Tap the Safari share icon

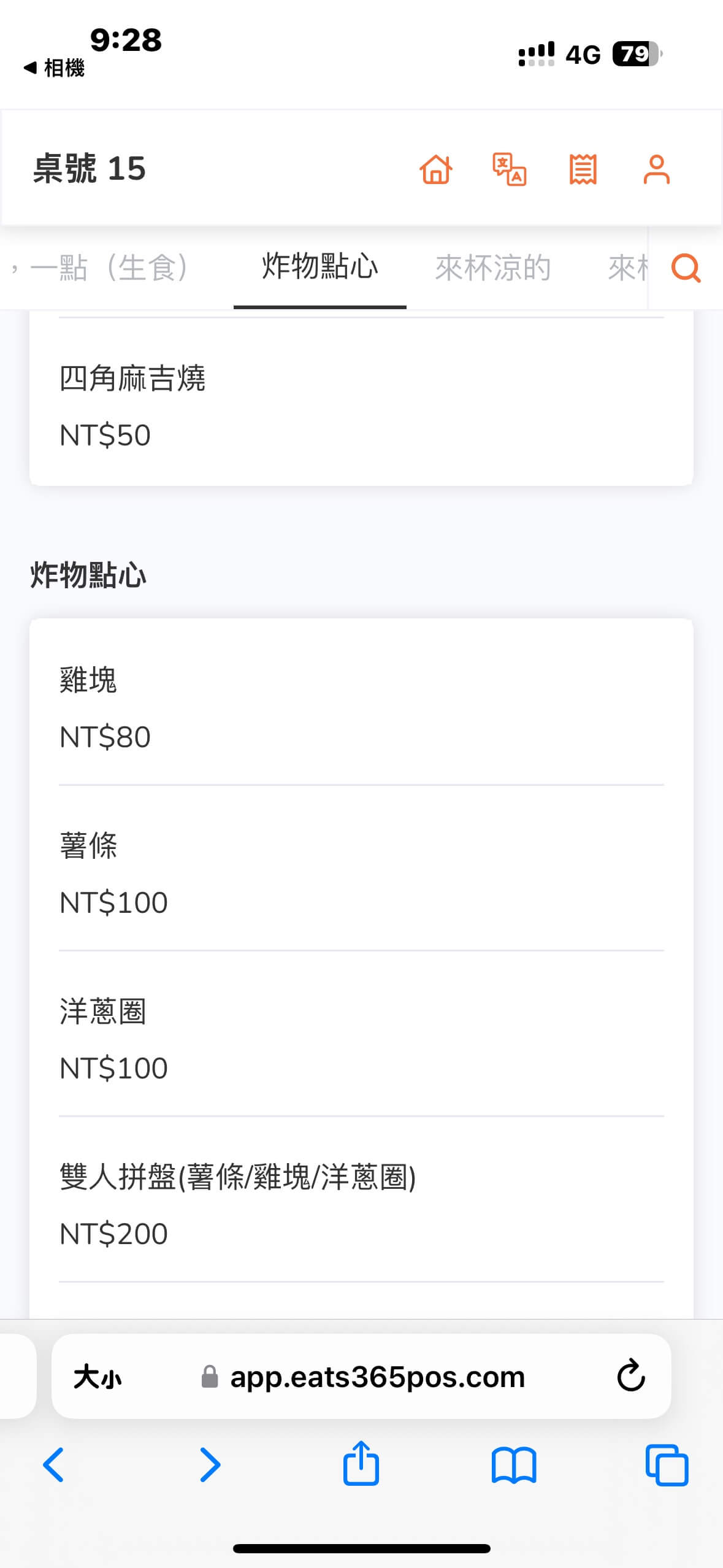coord(361,1464)
